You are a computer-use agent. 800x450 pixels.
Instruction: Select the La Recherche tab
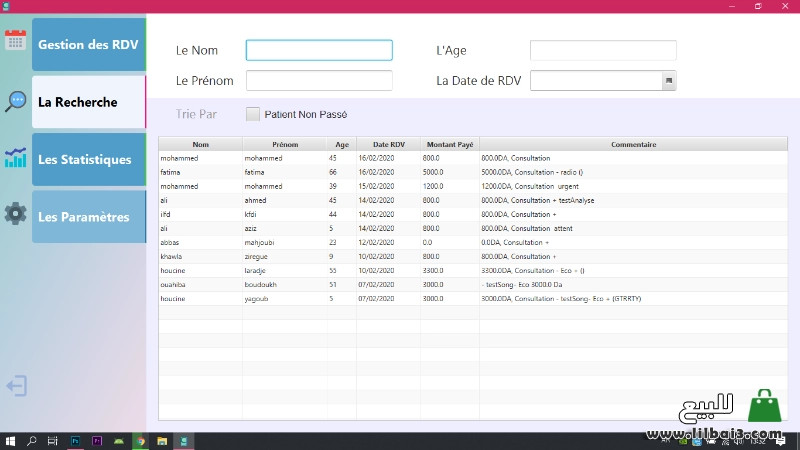pos(89,102)
